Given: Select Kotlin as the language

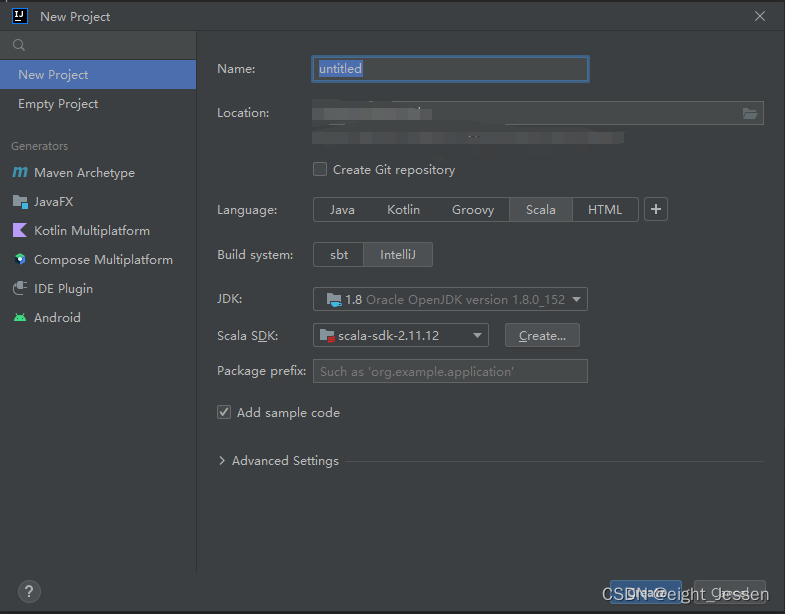Looking at the screenshot, I should (403, 210).
